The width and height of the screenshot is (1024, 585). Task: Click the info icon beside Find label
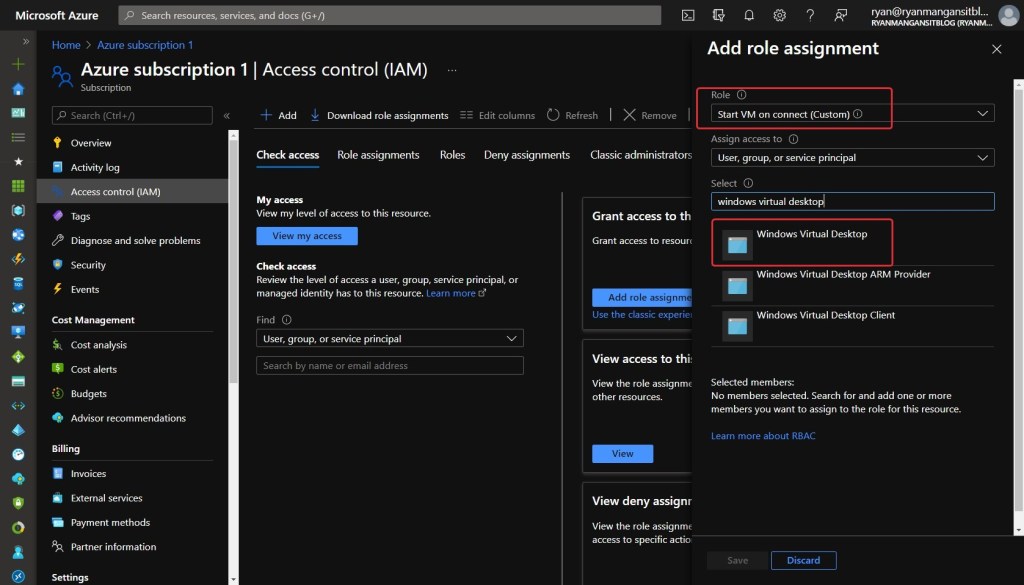pyautogui.click(x=287, y=320)
